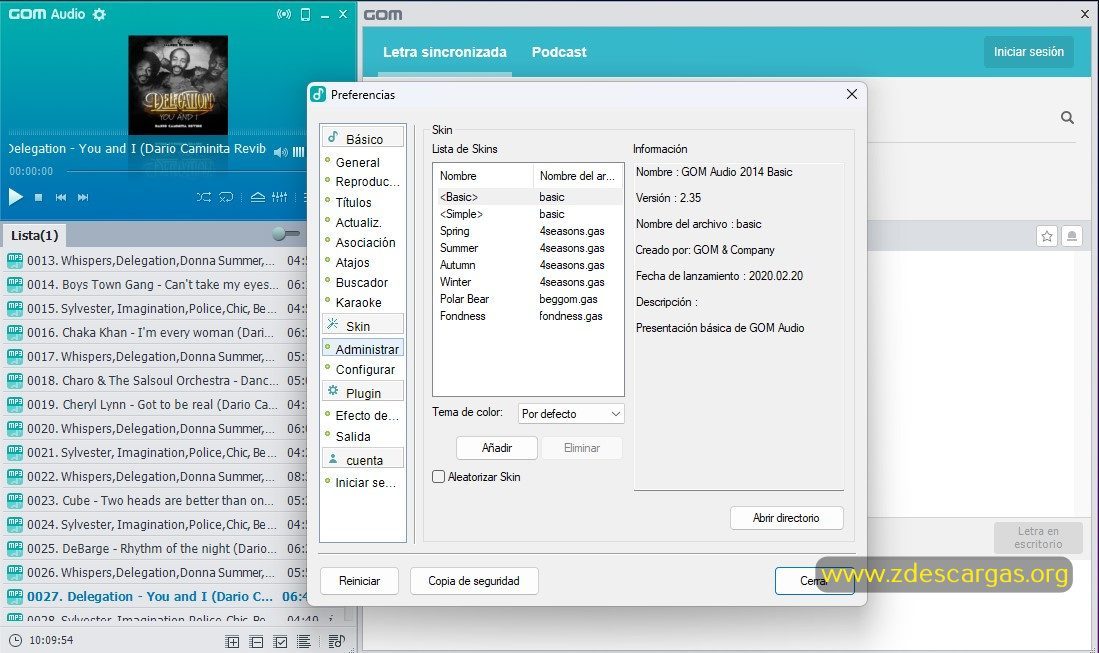Select track 0019. Cheryl Lynn - Got to be real
The image size is (1099, 653).
tap(155, 404)
